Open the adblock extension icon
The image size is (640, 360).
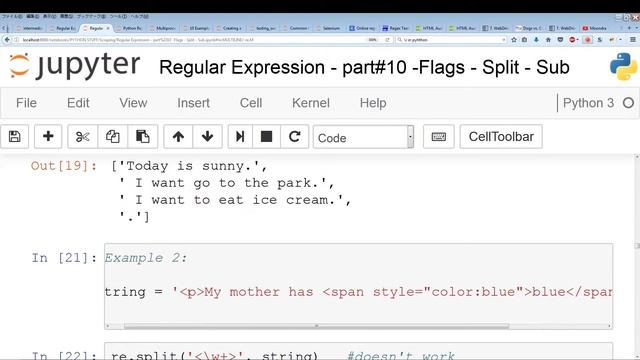coord(573,40)
